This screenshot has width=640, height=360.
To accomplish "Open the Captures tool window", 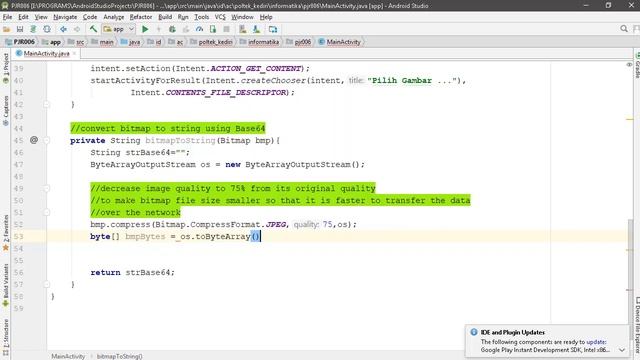I will [x=6, y=110].
